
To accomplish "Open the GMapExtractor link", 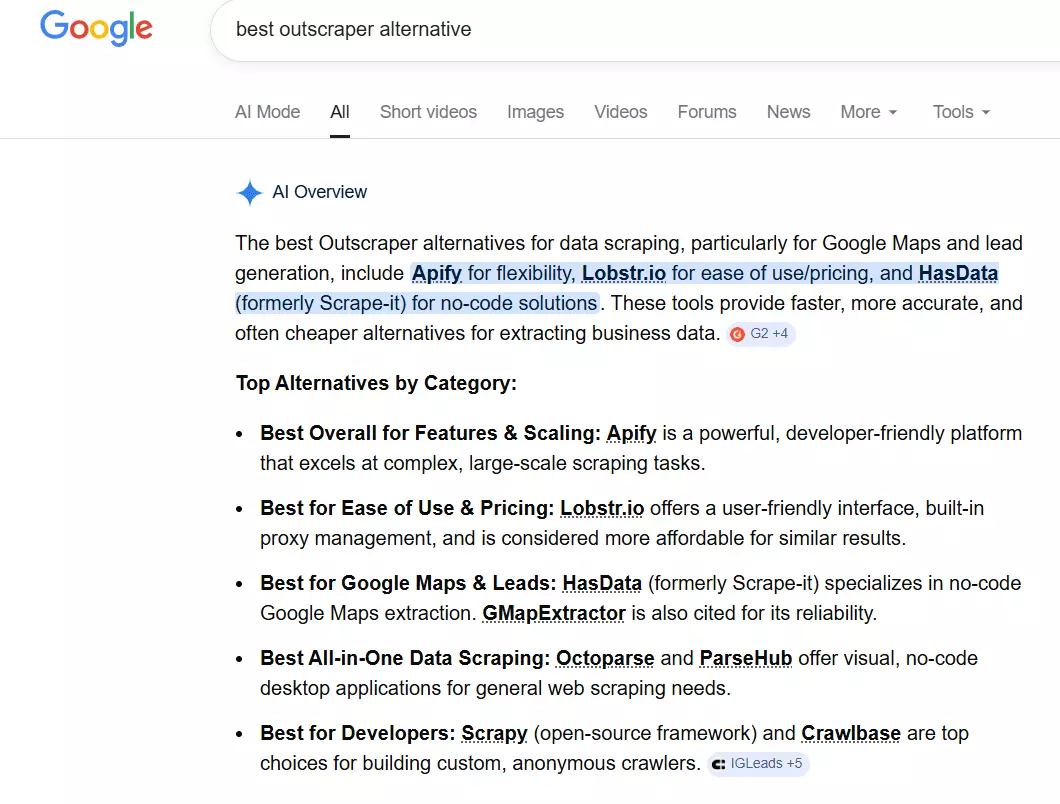I will point(554,613).
